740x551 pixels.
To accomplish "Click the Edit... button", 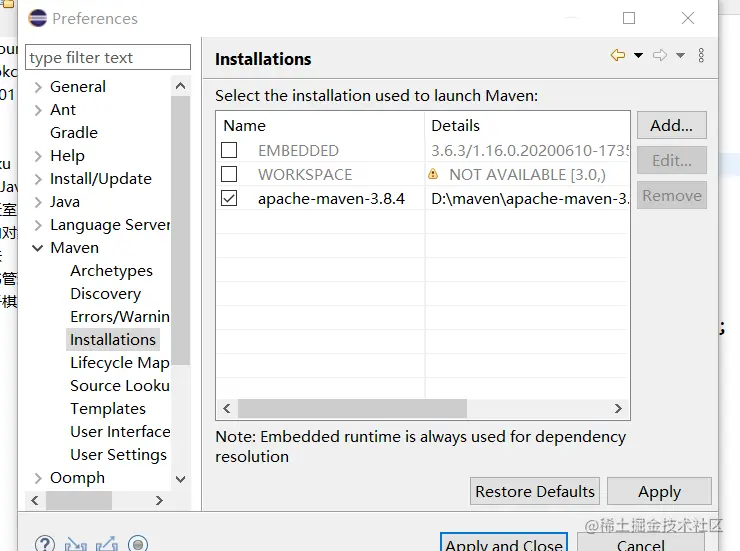I will click(672, 160).
